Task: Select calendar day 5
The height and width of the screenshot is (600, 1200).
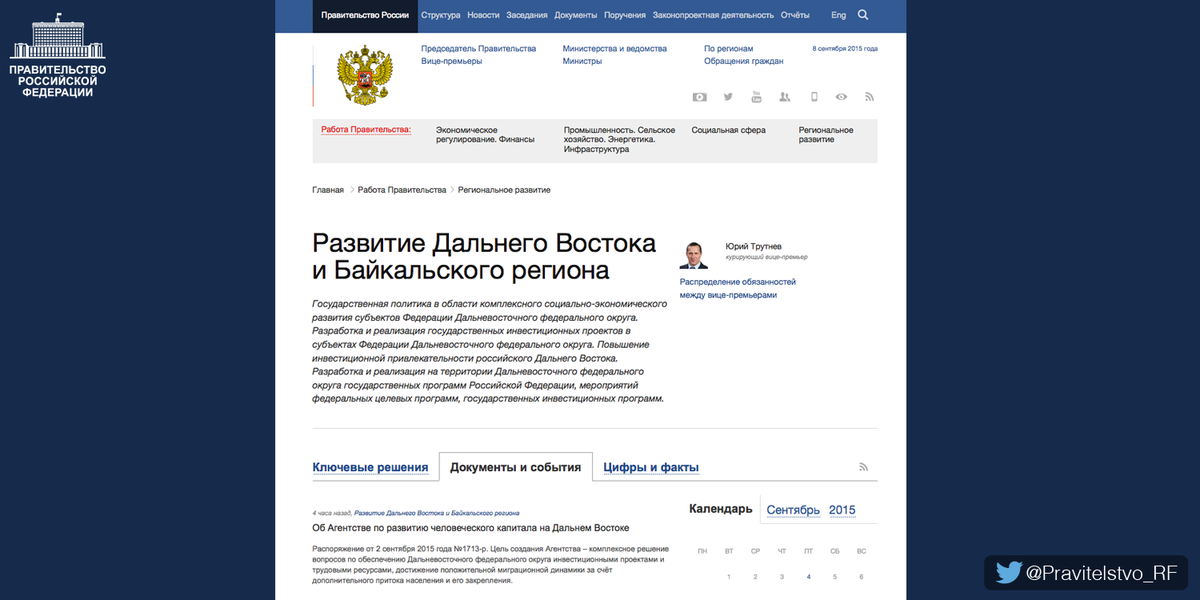Action: [835, 577]
